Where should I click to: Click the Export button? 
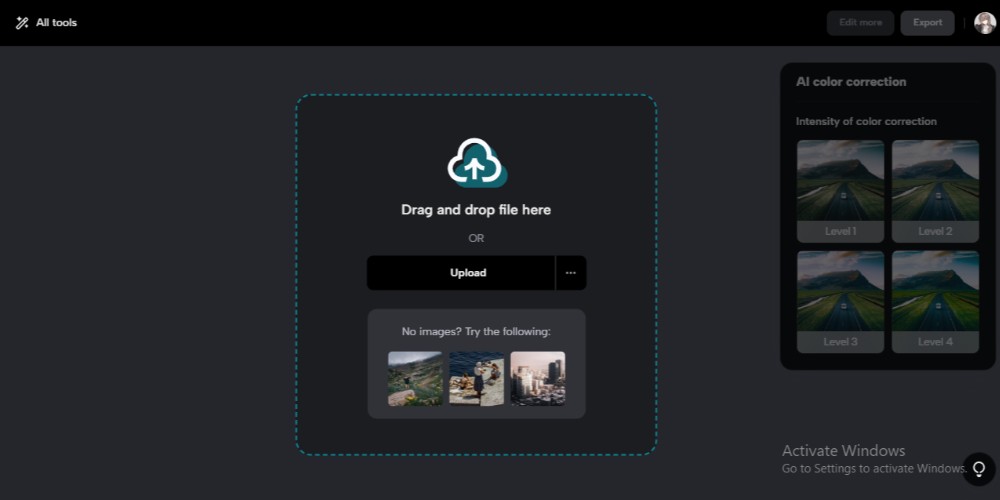tap(927, 22)
